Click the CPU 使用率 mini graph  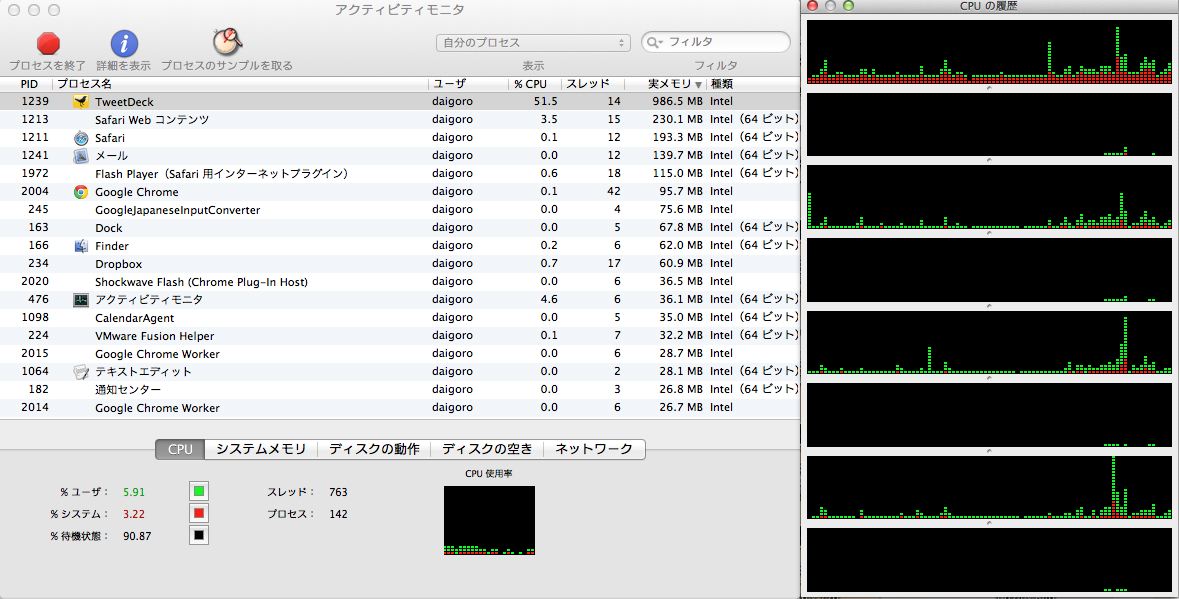(489, 520)
